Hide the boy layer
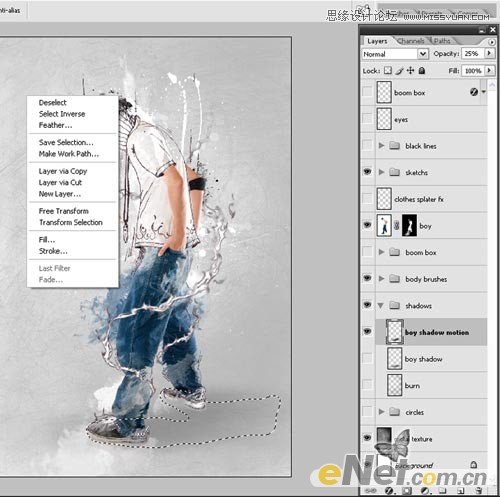 pos(367,225)
